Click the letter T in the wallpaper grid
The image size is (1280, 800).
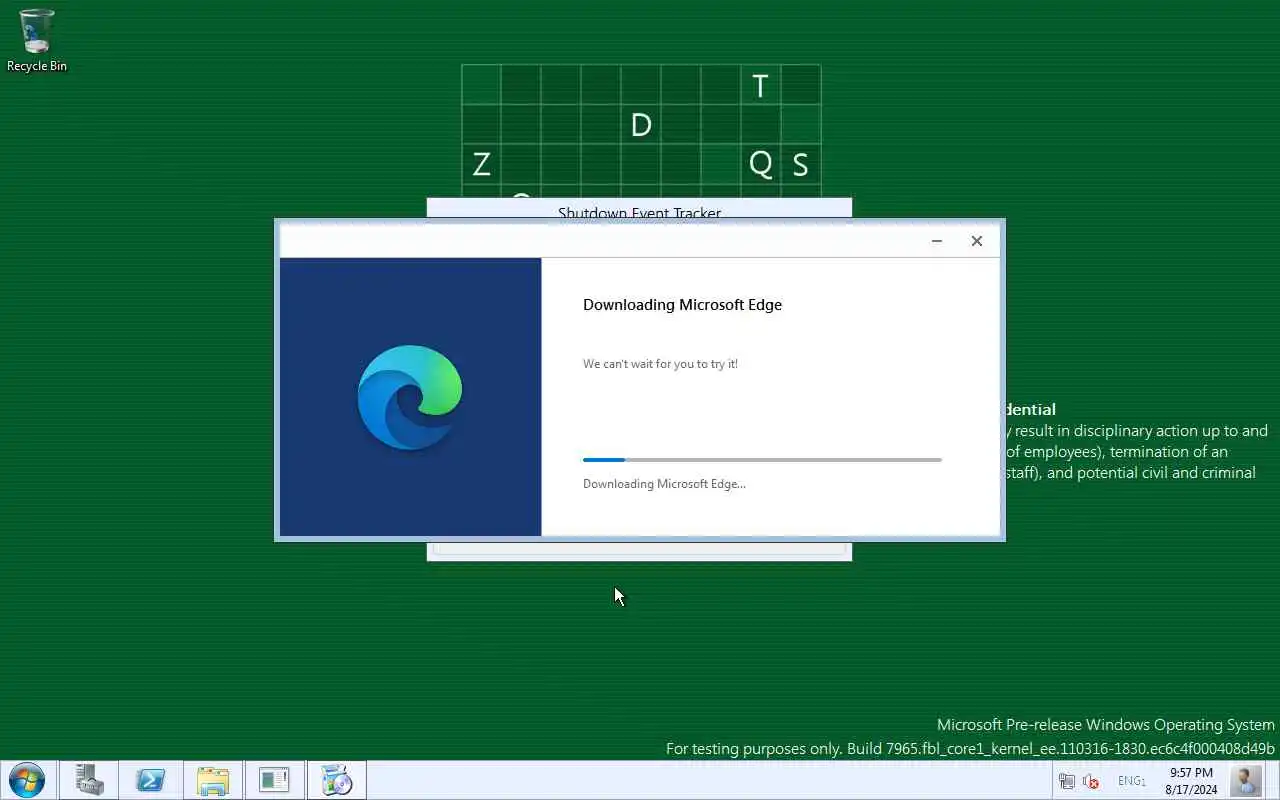click(x=760, y=86)
